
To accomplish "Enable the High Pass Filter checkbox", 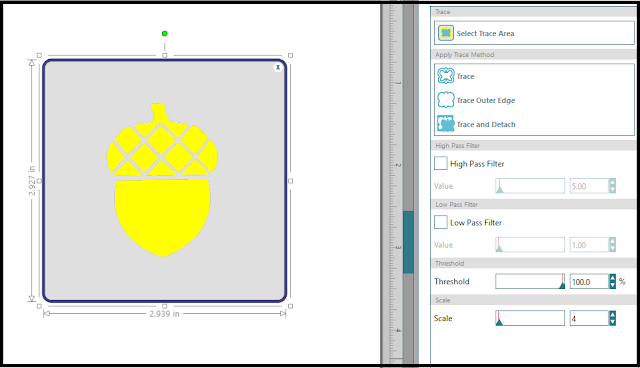I will (x=440, y=163).
